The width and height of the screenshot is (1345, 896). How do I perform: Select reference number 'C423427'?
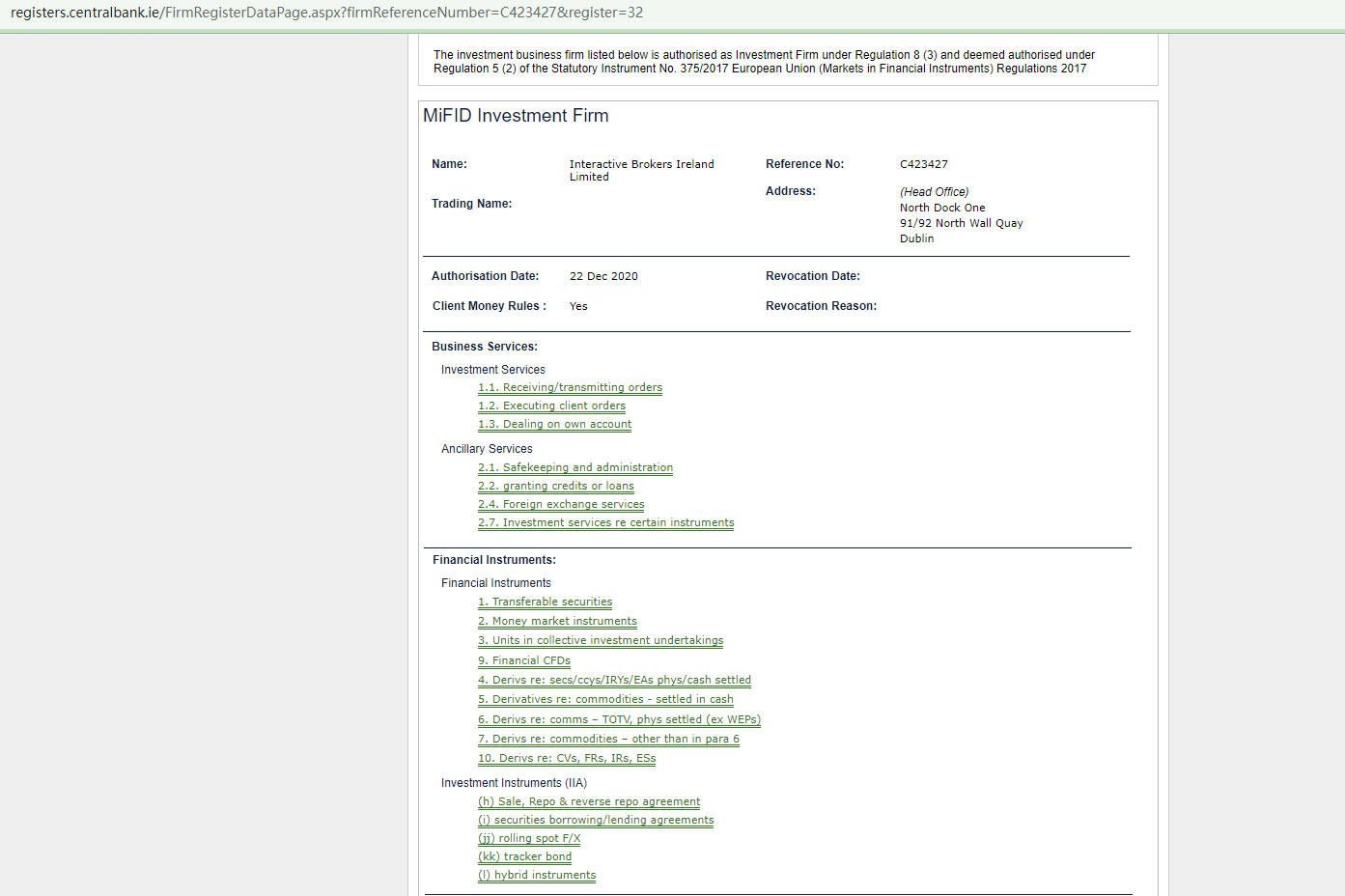(924, 164)
